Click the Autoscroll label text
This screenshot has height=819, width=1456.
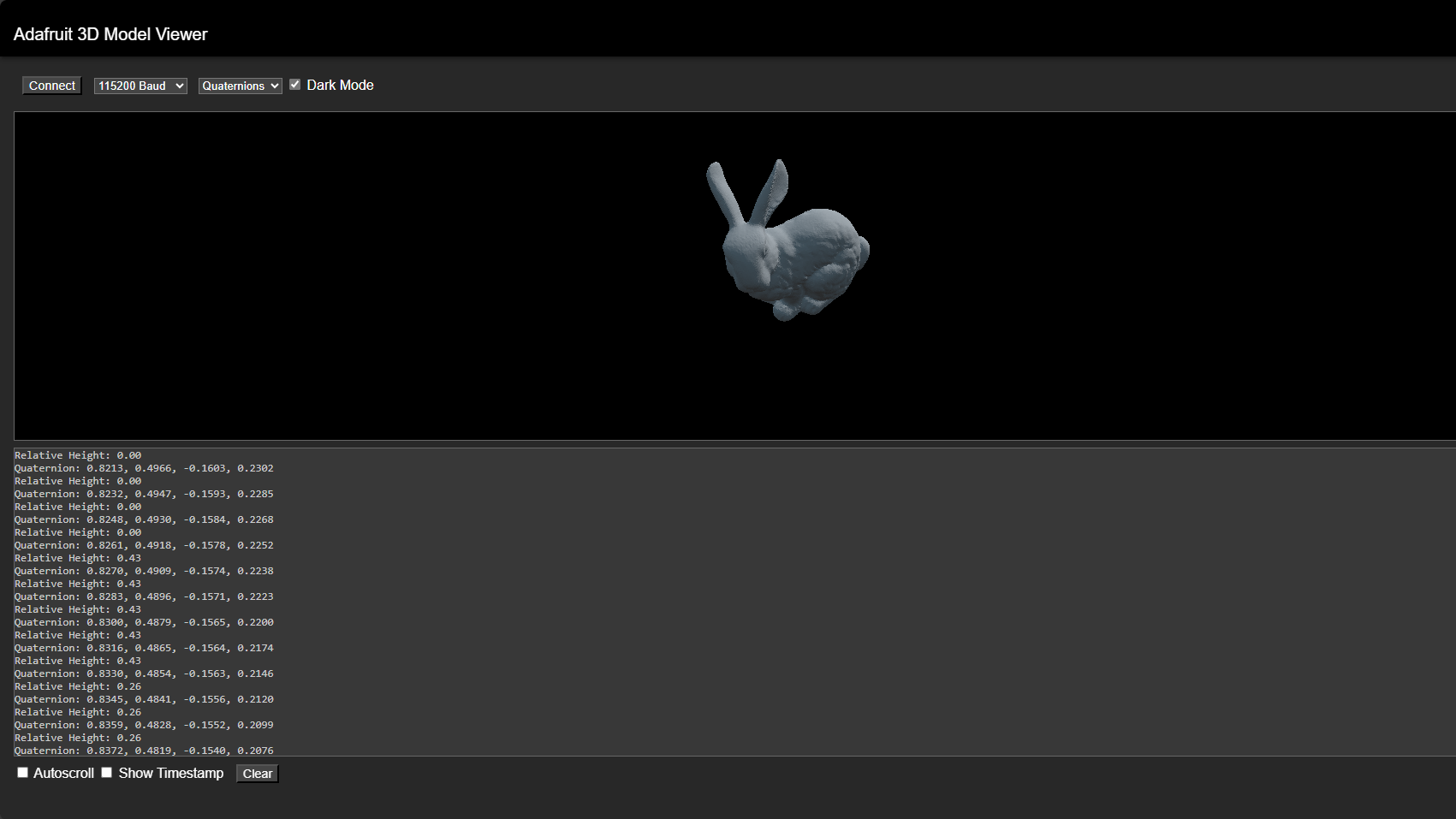63,773
